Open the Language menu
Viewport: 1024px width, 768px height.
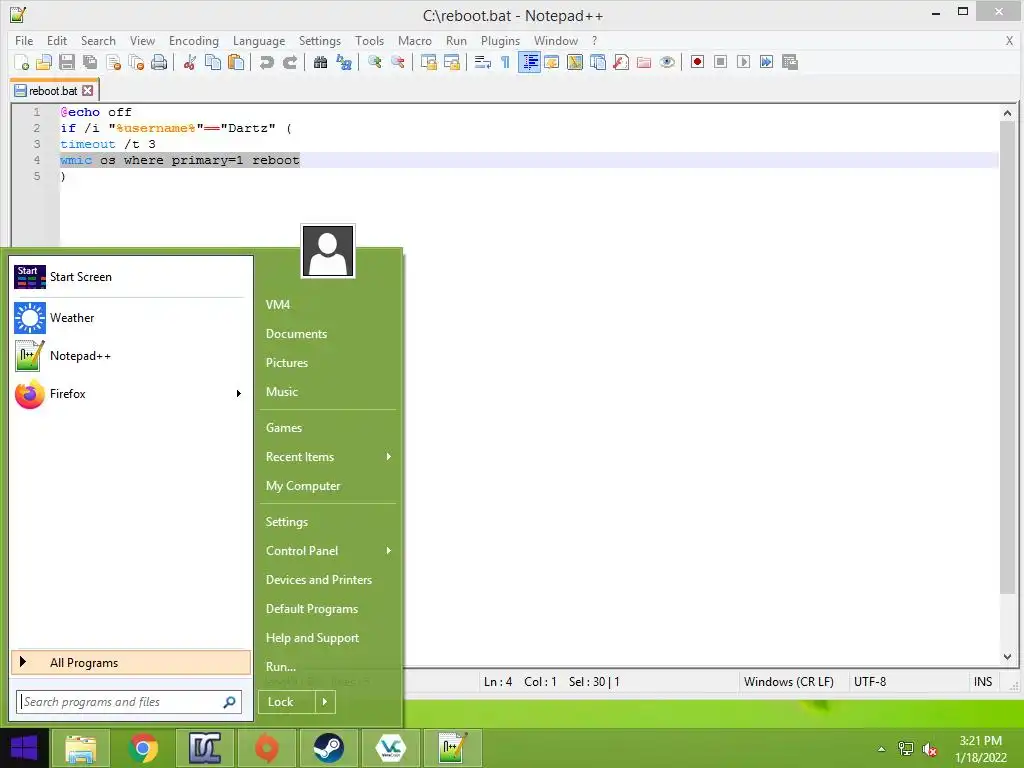click(x=259, y=40)
